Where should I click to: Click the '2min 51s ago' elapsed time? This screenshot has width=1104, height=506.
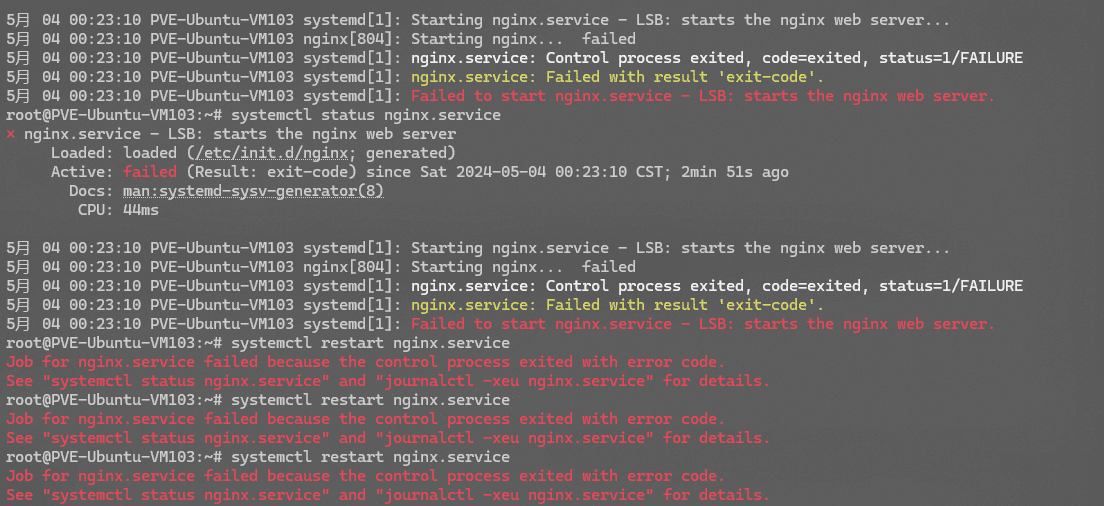(x=734, y=172)
